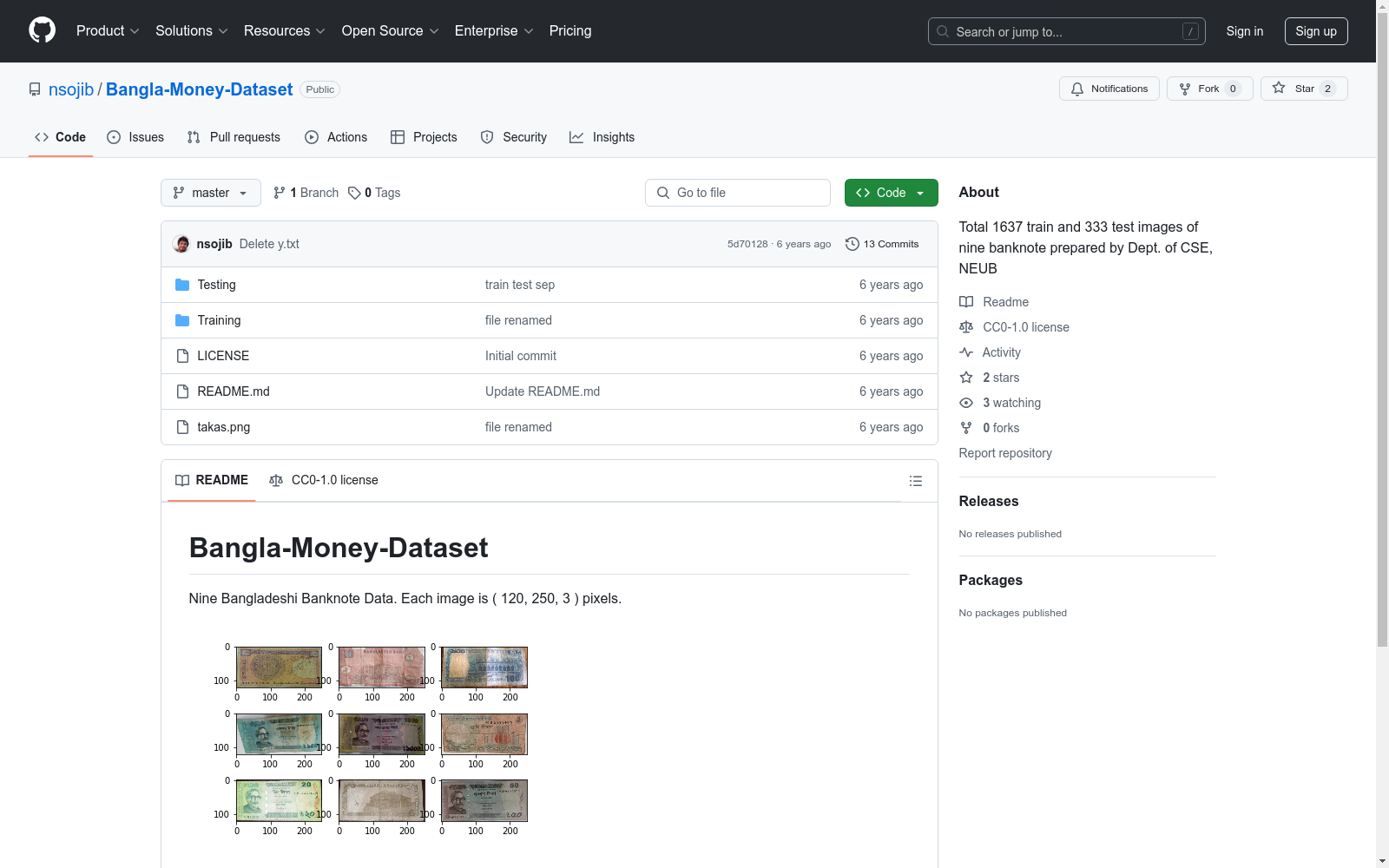Expand the Resources menu
The width and height of the screenshot is (1389, 868).
coord(285,31)
